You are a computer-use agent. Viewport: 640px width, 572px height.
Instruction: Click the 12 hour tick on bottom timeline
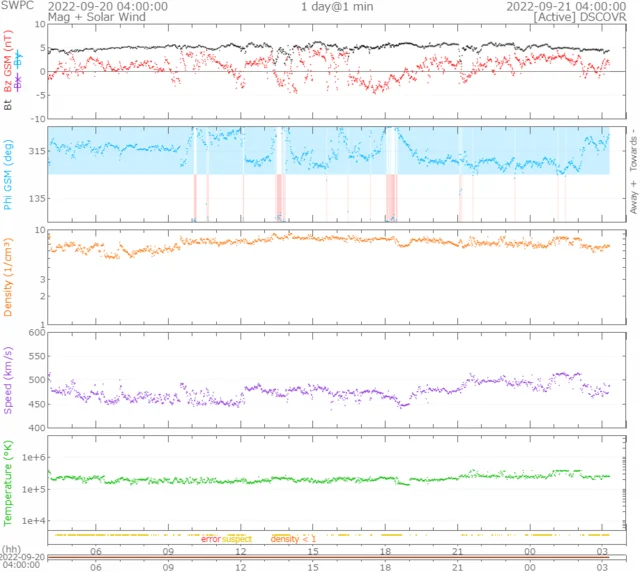[241, 566]
